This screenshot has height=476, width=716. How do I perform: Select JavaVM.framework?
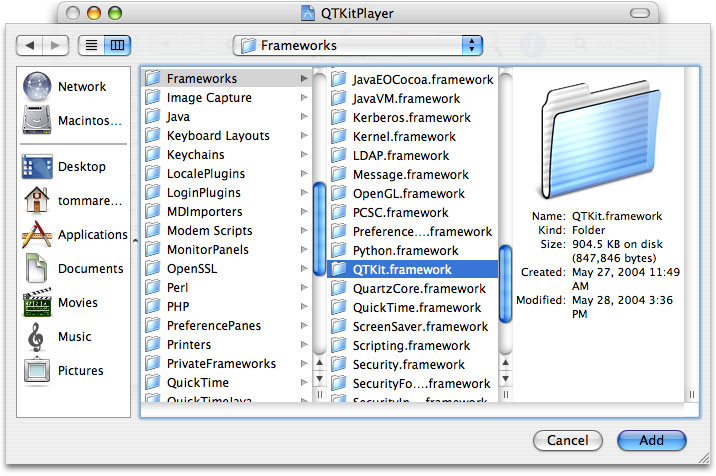[x=413, y=99]
